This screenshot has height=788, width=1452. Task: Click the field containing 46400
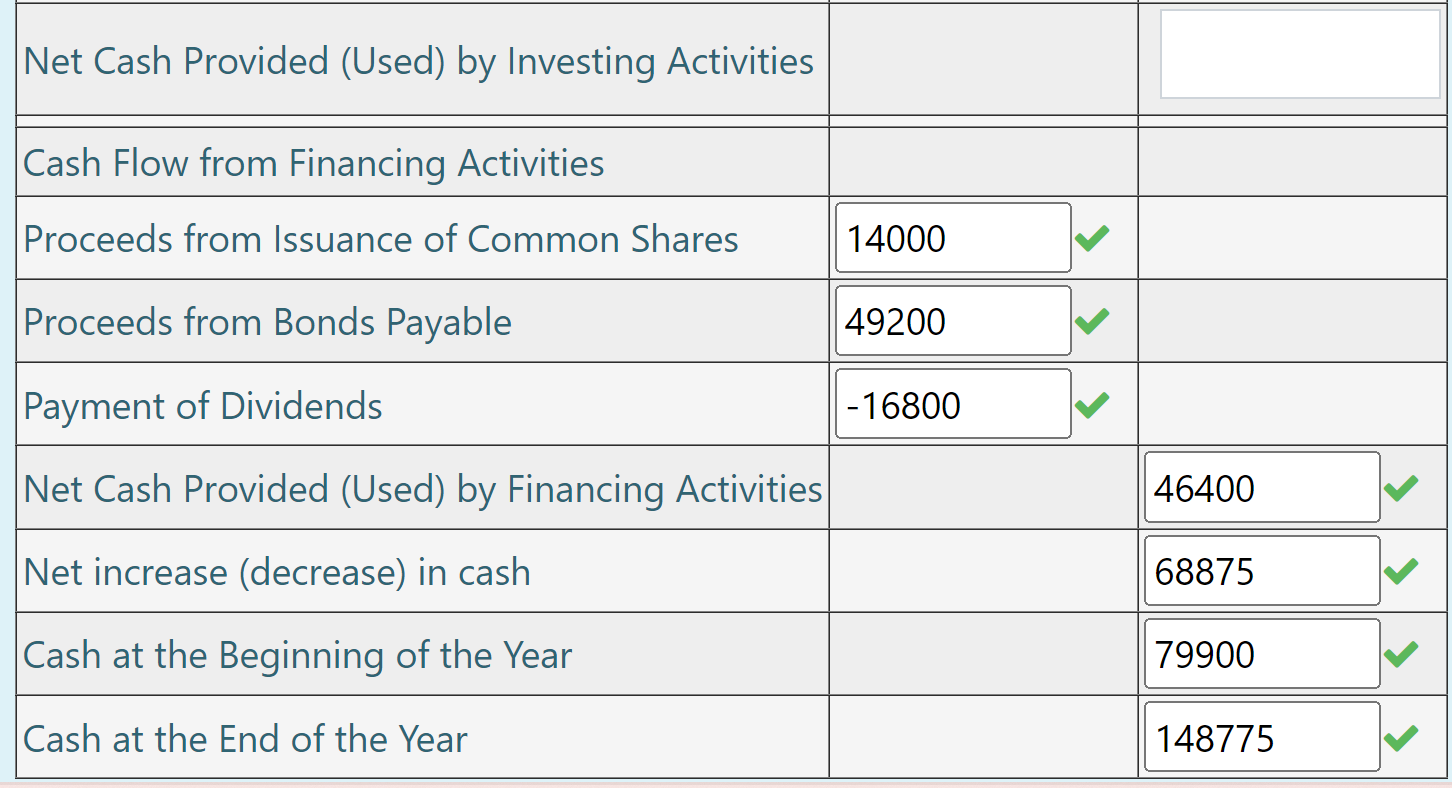point(1261,488)
